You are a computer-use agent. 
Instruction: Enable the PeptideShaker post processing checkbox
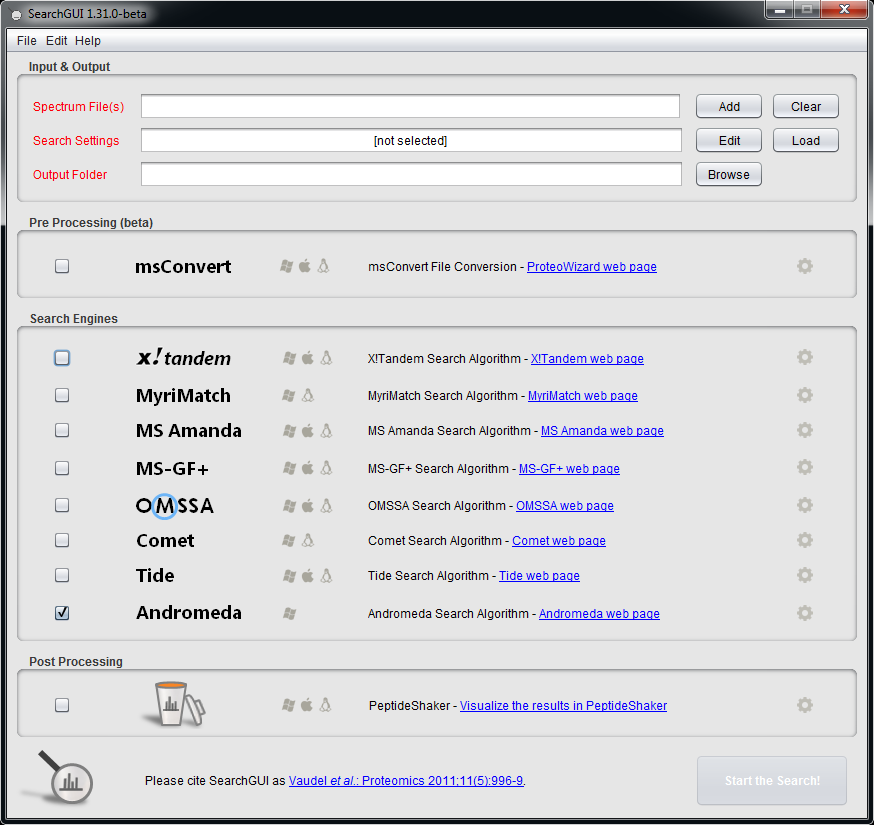tap(62, 705)
